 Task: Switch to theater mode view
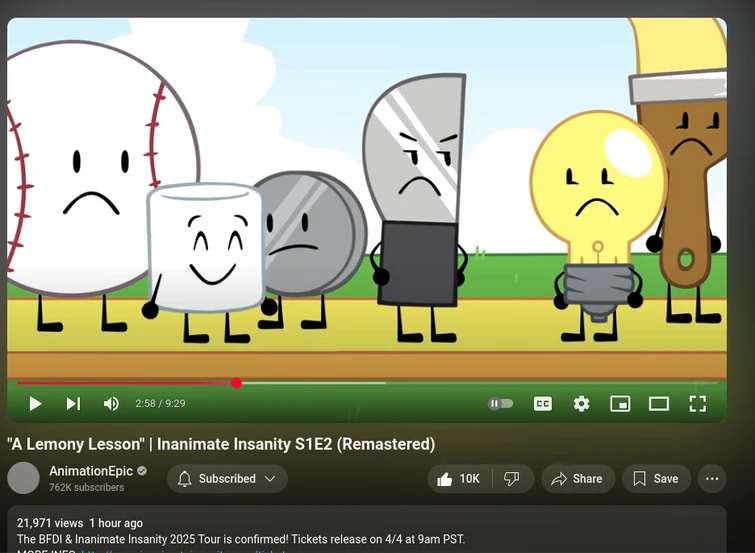tap(659, 404)
